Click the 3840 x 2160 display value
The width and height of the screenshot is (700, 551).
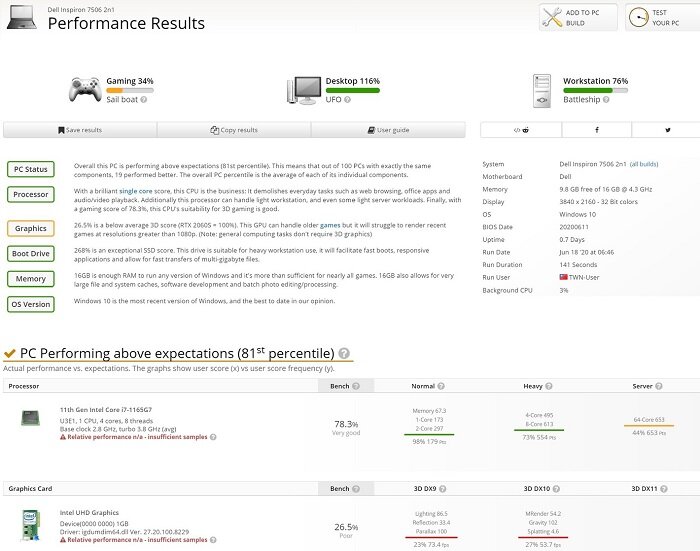(x=598, y=202)
